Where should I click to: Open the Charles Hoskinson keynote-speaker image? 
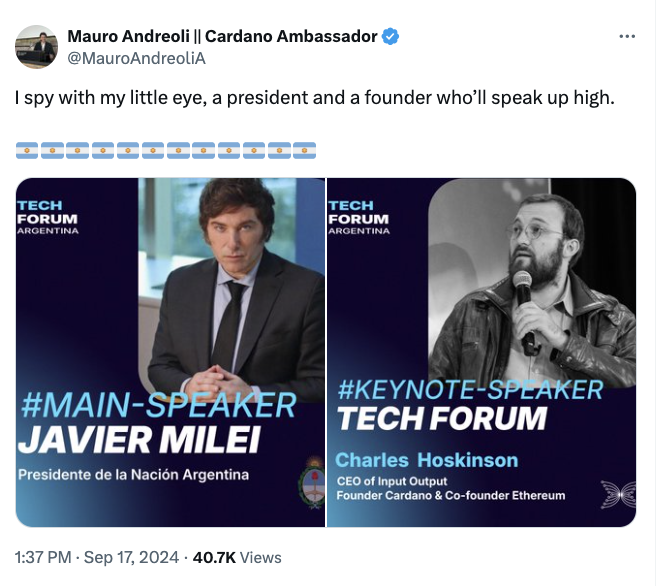[481, 352]
